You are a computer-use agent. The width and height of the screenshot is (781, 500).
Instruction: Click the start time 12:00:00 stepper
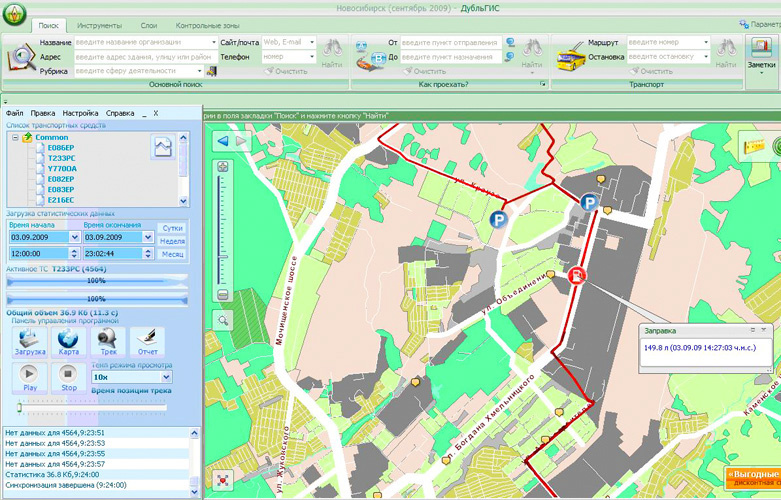(x=74, y=253)
